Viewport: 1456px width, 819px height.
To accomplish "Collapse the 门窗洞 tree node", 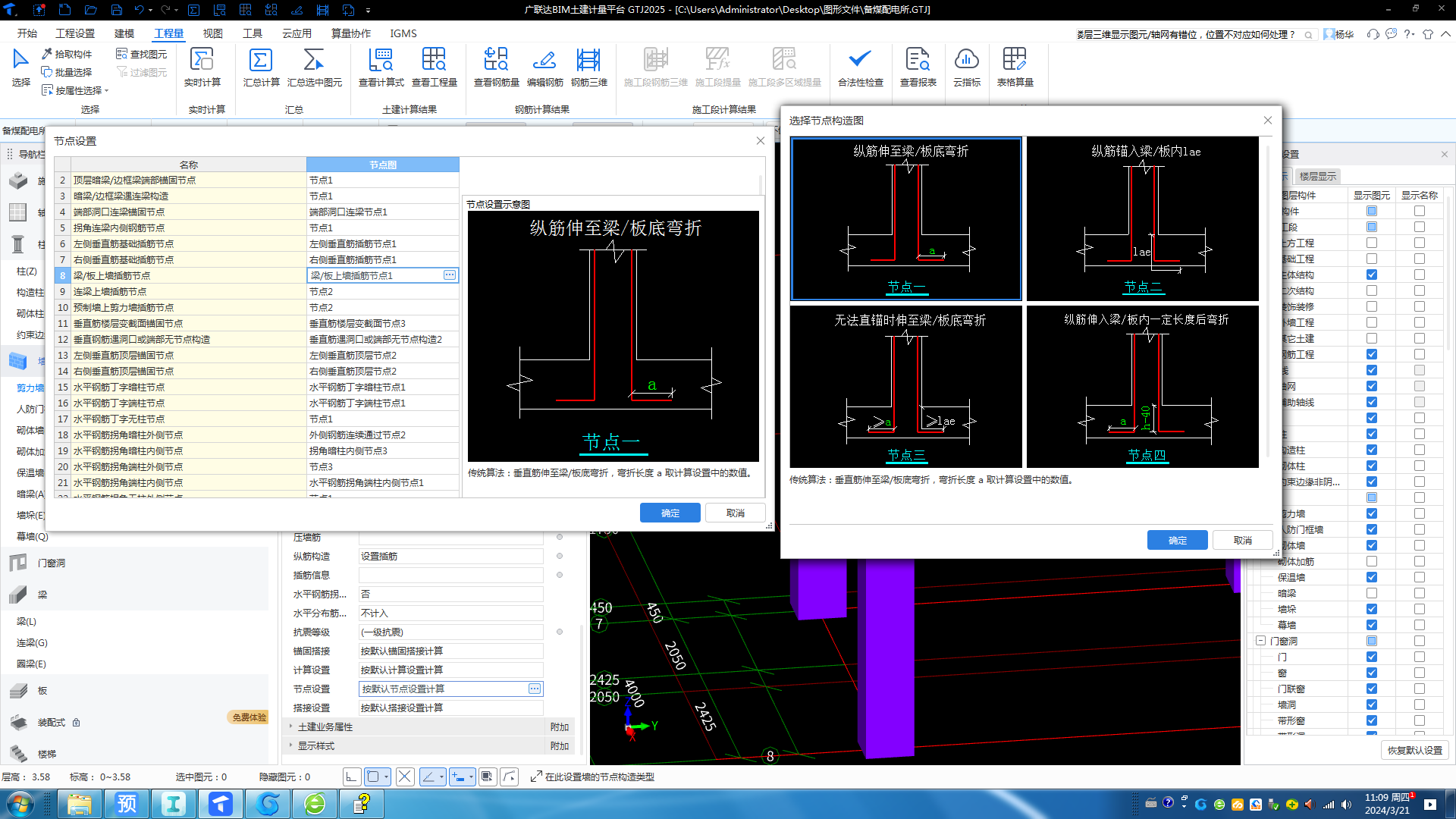I will 1260,641.
